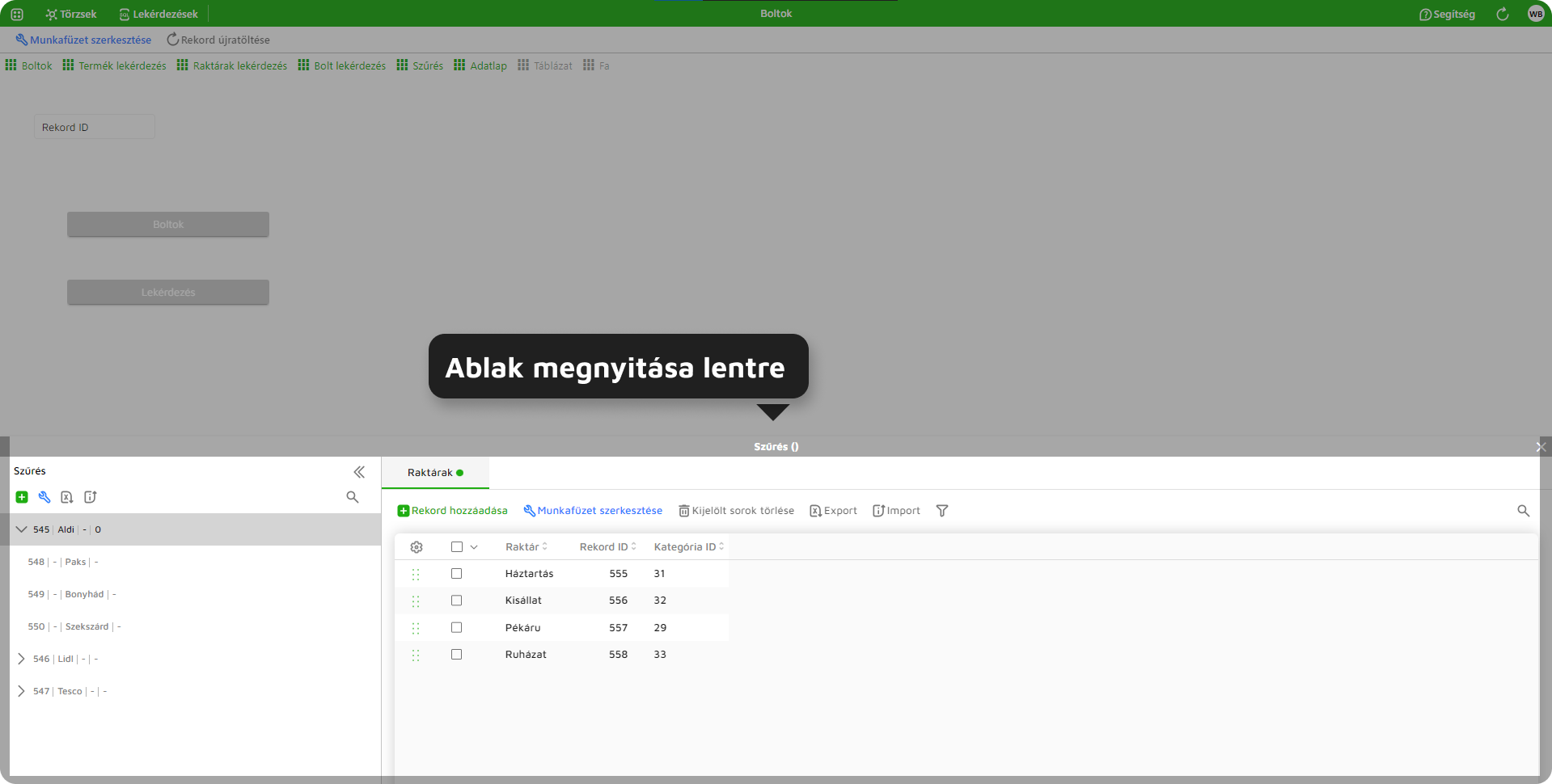This screenshot has width=1552, height=784.
Task: Click the Ruházat cell
Action: coord(526,655)
